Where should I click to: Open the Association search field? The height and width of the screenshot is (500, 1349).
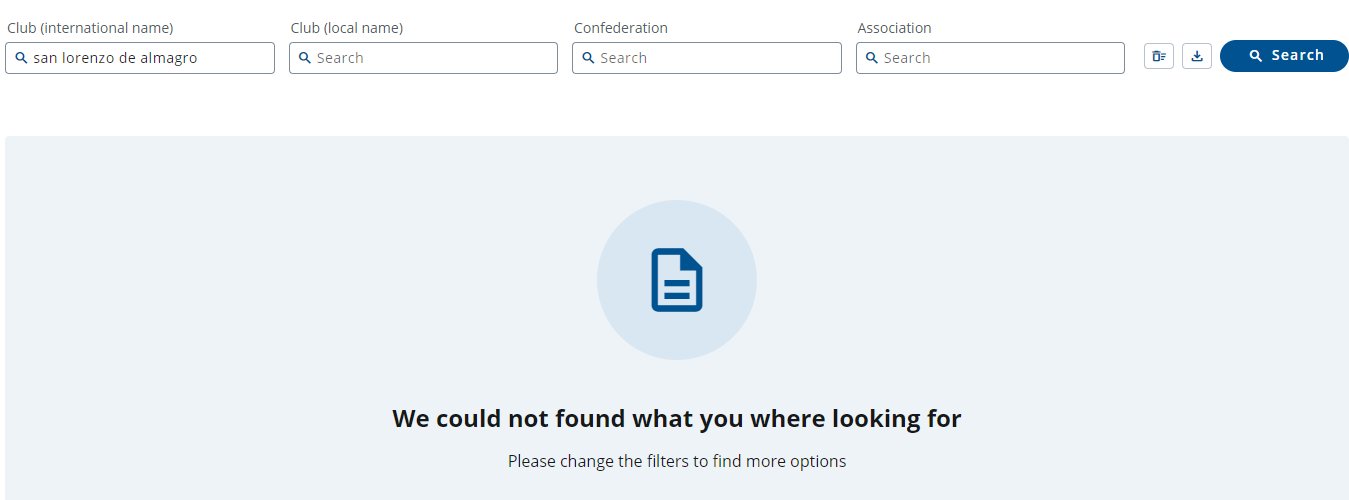(990, 58)
